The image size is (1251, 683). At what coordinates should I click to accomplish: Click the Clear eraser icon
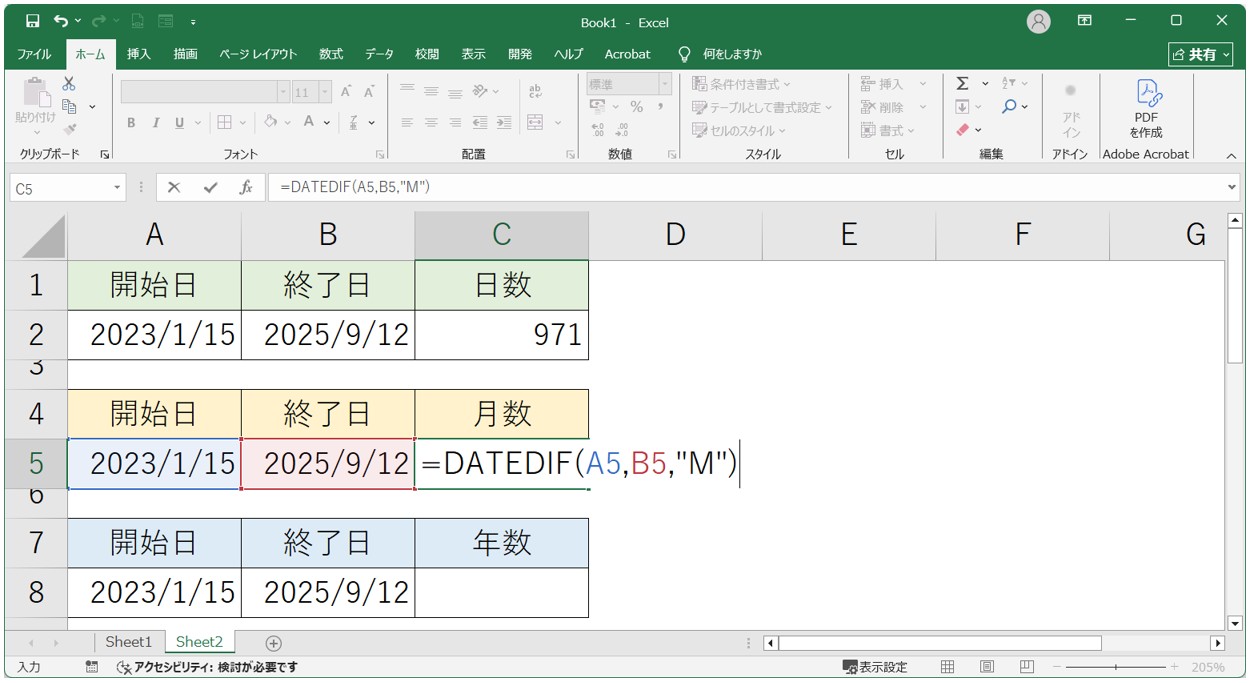[x=962, y=130]
